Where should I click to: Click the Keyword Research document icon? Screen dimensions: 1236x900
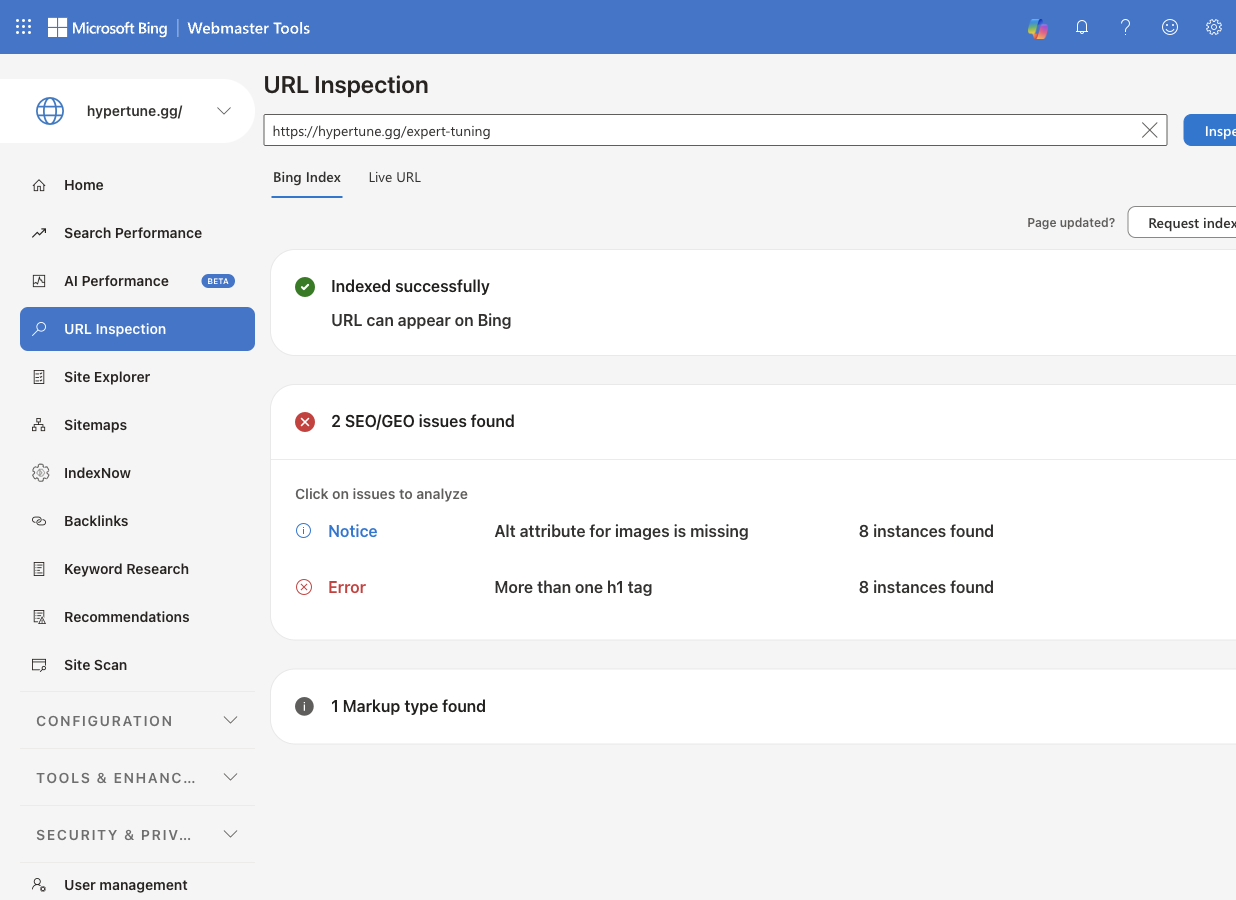pyautogui.click(x=39, y=569)
